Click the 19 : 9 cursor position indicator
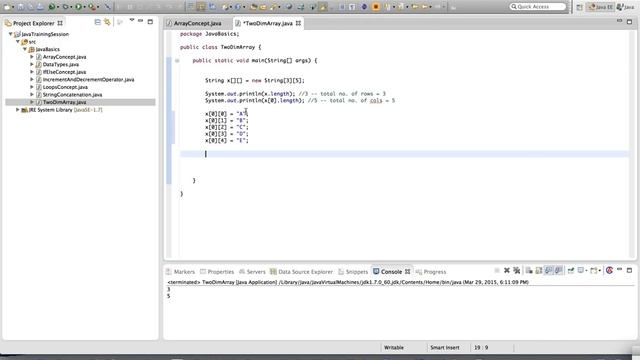This screenshot has height=360, width=640. 481,347
